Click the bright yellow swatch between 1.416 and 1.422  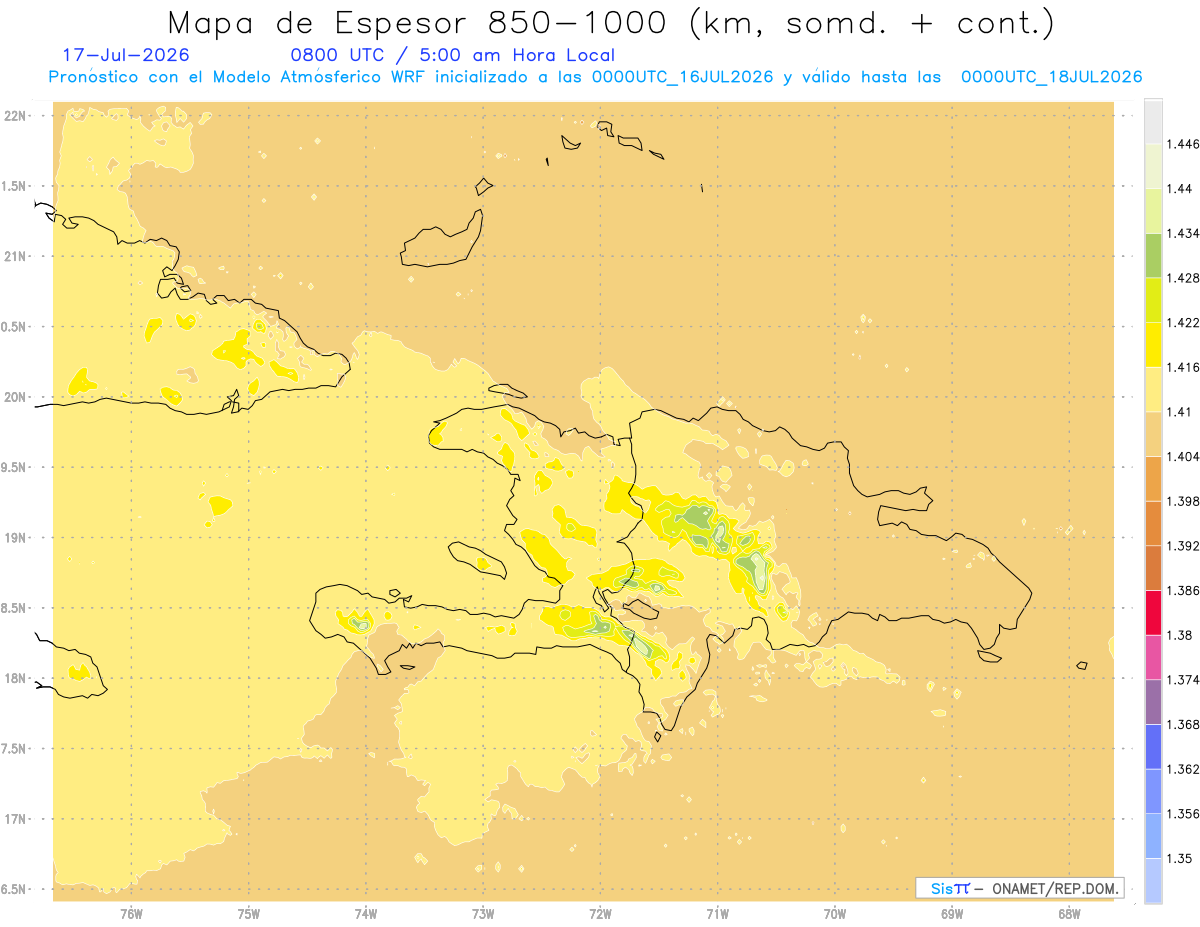click(1153, 344)
